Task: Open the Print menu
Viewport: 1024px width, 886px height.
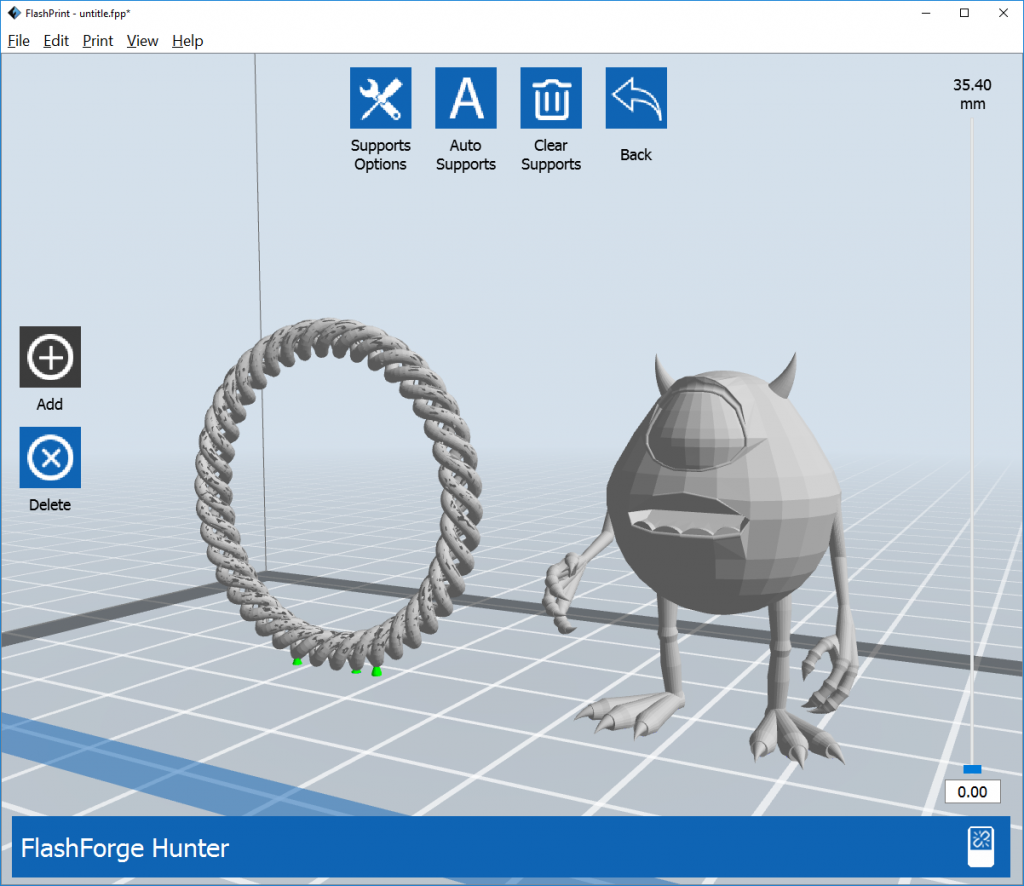Action: coord(98,41)
